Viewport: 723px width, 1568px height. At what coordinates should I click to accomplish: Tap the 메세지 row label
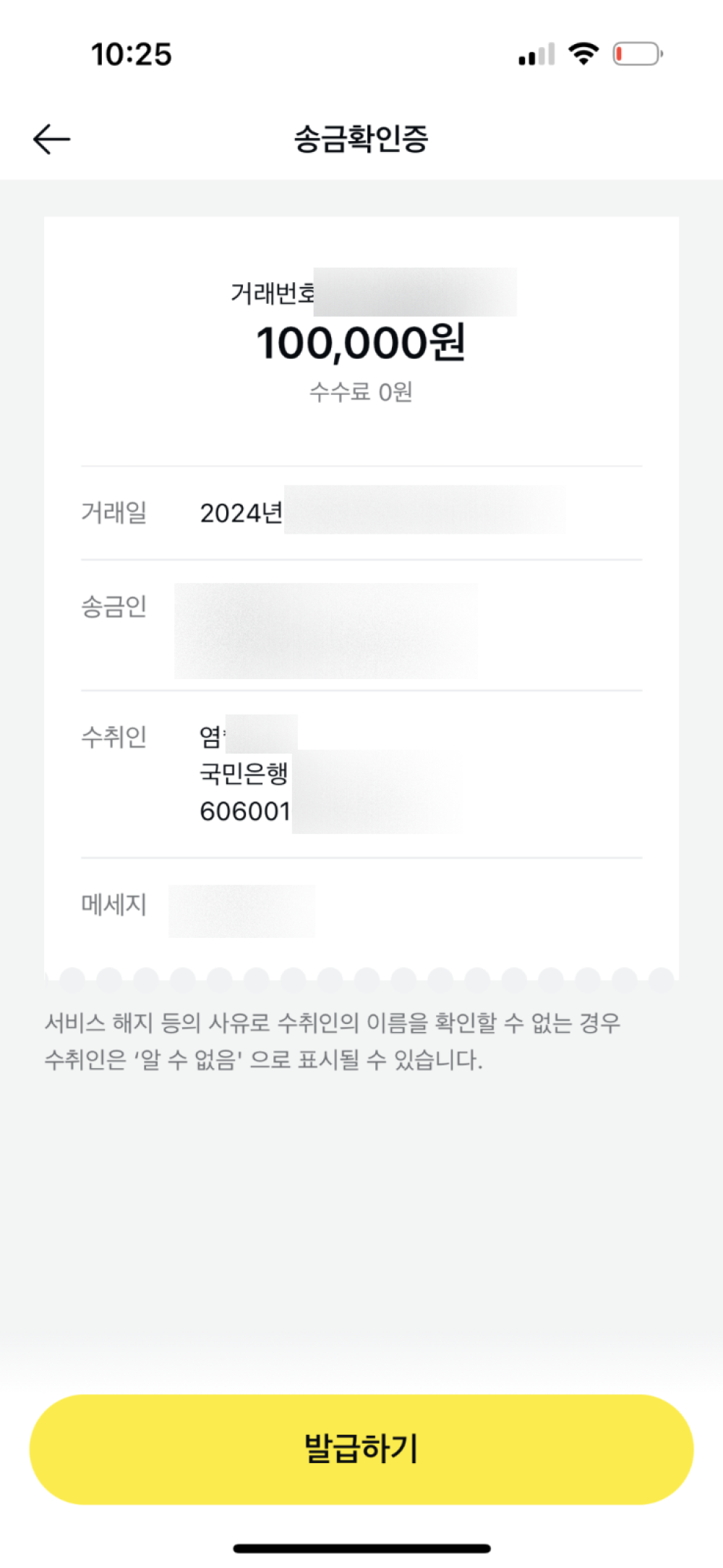pyautogui.click(x=114, y=904)
